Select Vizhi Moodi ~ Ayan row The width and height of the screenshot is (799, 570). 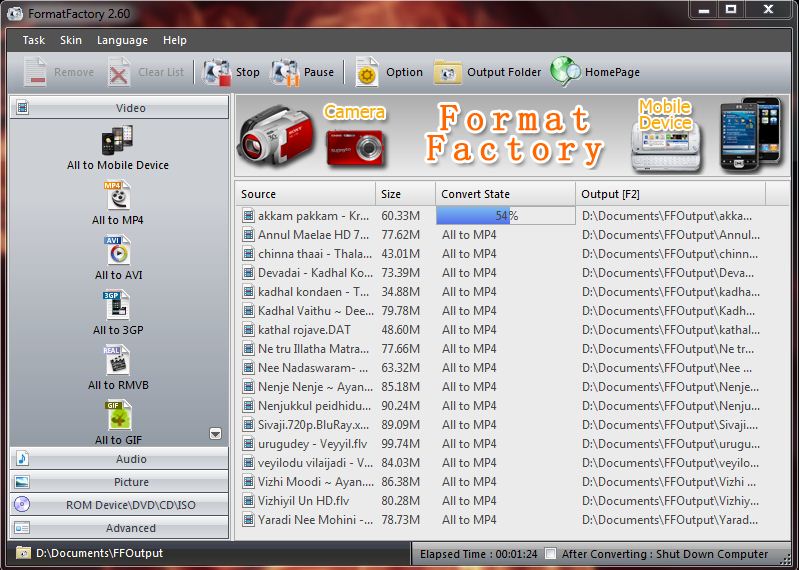tap(512, 482)
